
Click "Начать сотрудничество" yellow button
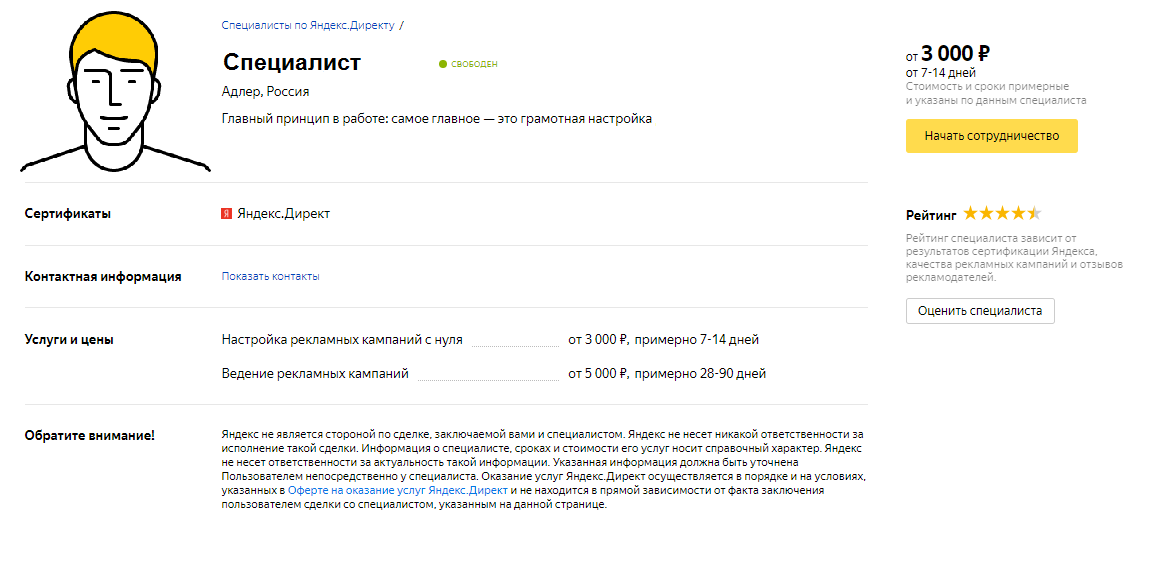(991, 136)
